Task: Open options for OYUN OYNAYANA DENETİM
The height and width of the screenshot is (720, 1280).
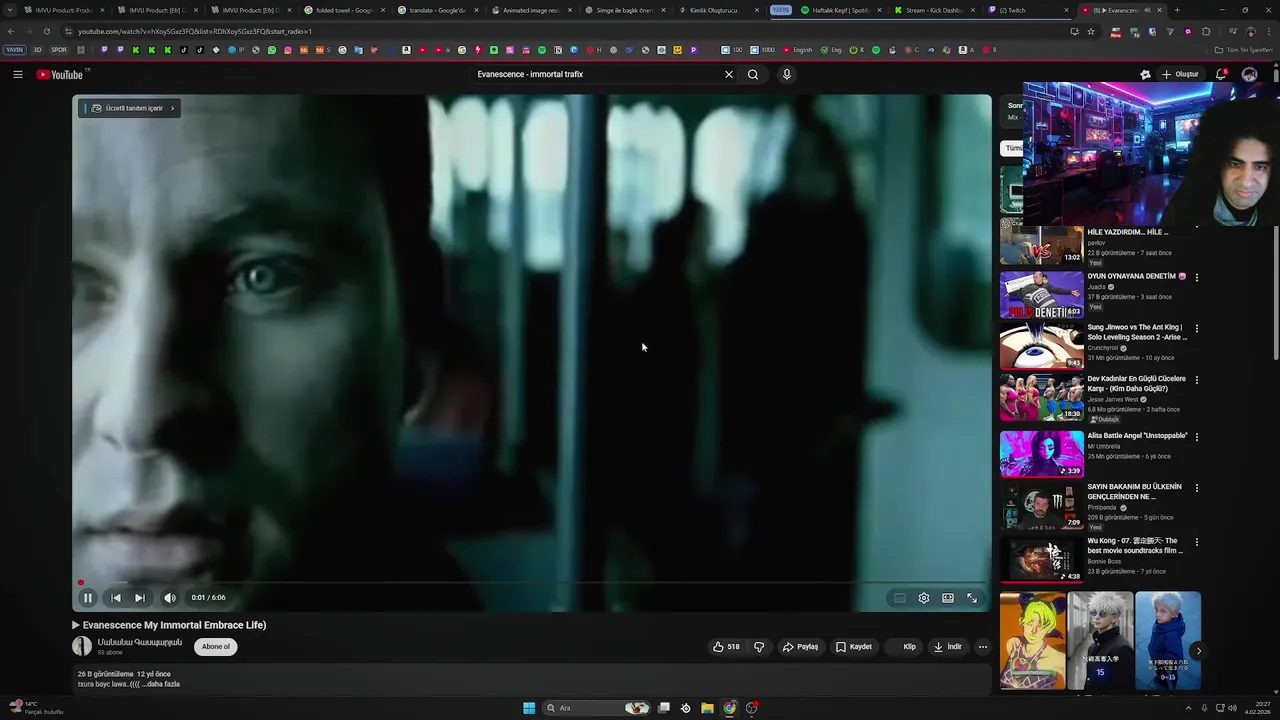Action: tap(1197, 277)
